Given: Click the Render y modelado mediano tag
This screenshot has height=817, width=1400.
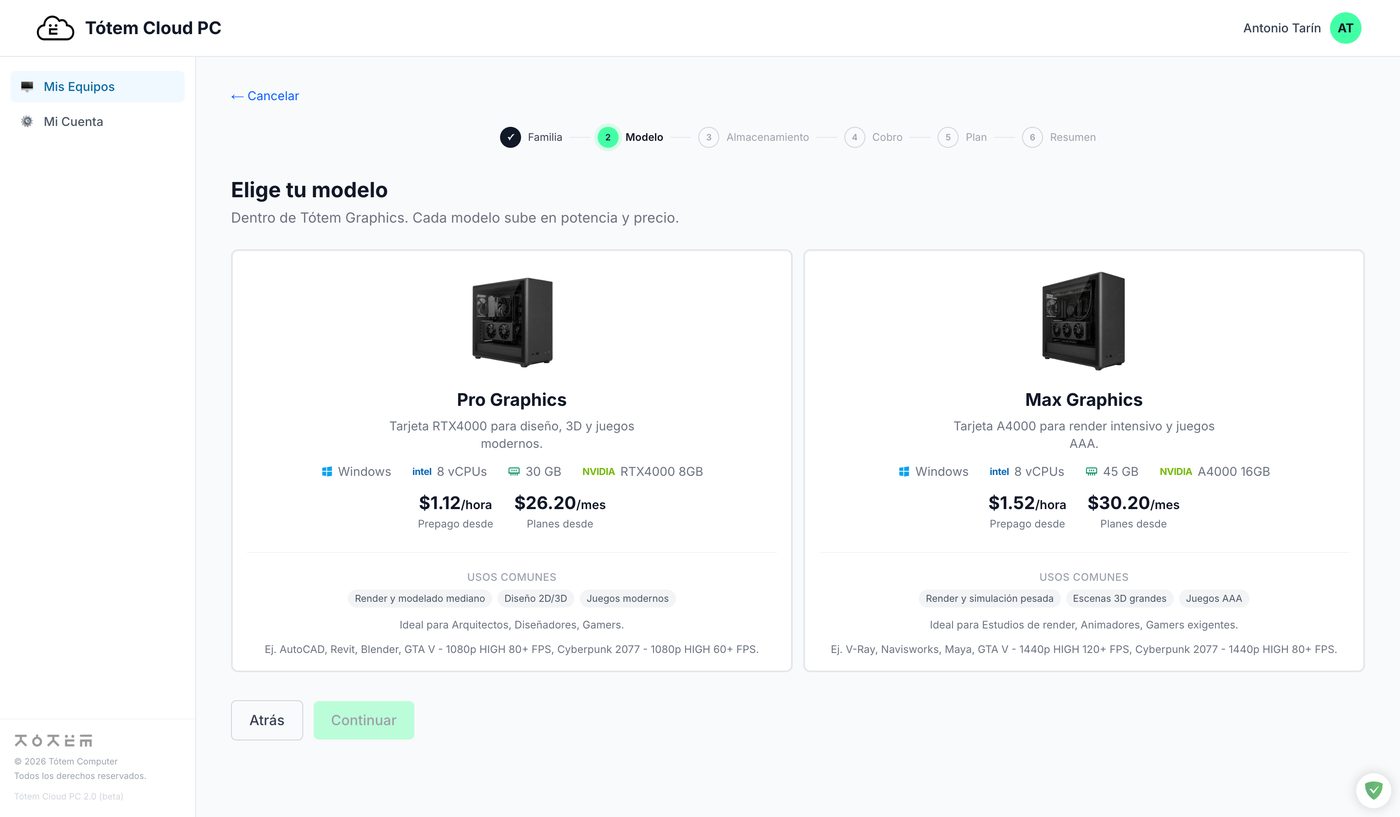Looking at the screenshot, I should tap(420, 599).
